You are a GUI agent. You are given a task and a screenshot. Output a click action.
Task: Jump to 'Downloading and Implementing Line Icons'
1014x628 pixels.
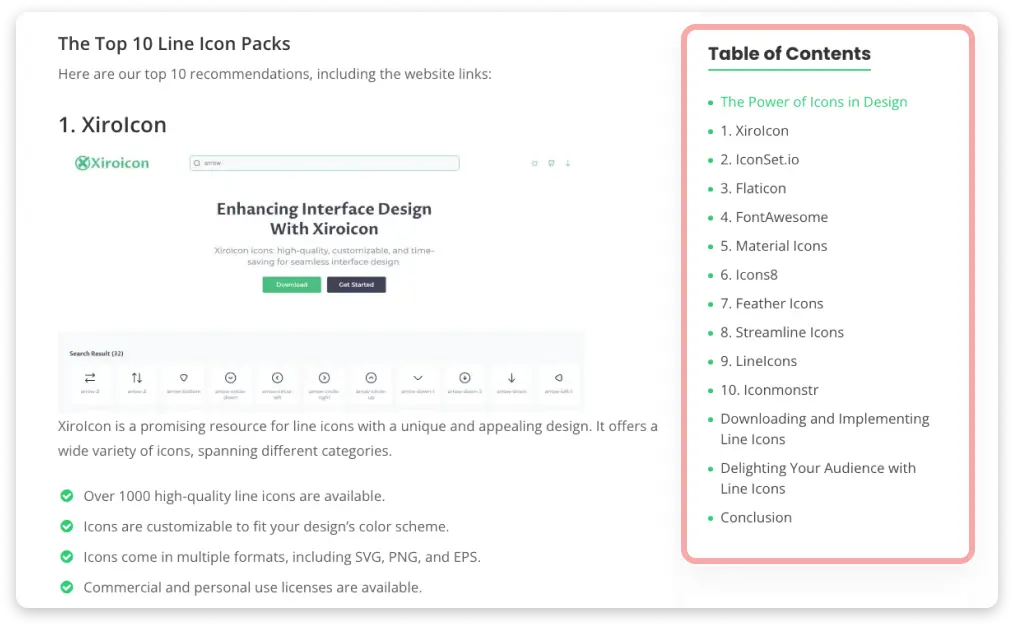tap(824, 428)
